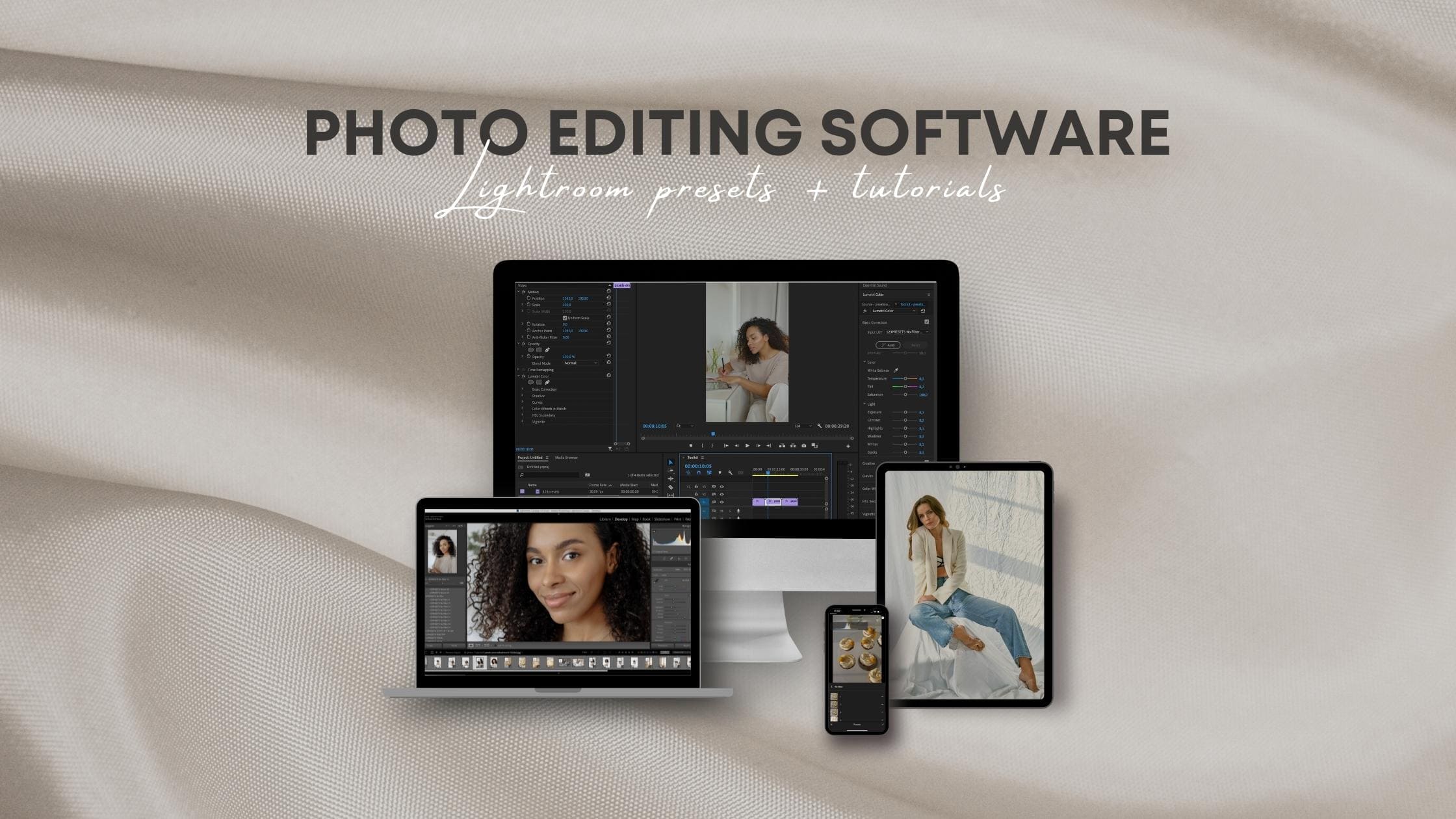
Task: Open Fit zoom level dropdown
Action: tap(685, 426)
